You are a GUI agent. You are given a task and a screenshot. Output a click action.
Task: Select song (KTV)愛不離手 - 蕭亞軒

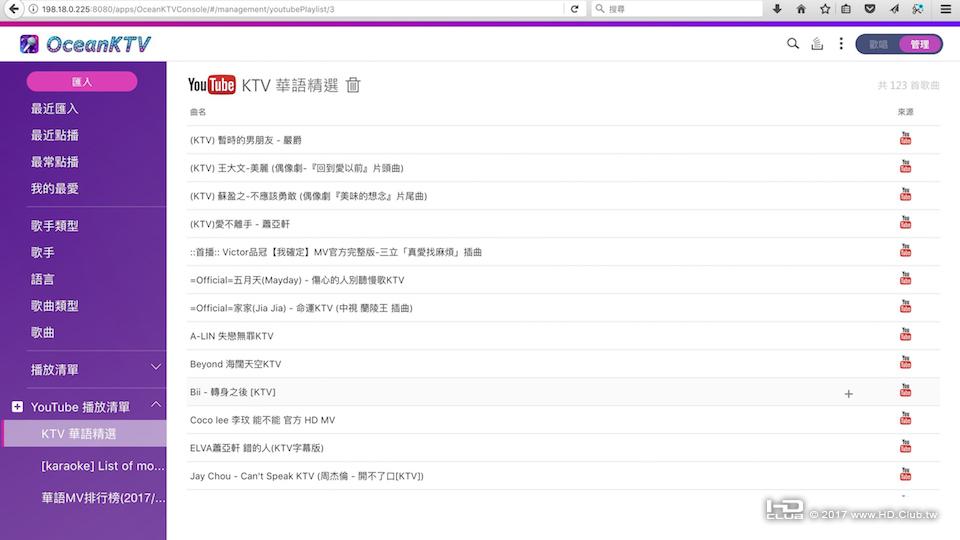[240, 224]
